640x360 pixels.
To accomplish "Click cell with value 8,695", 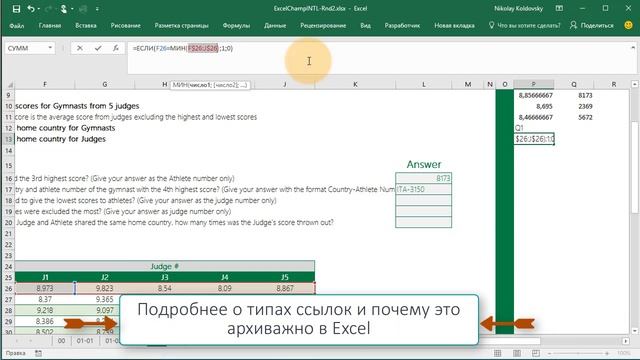I will (x=534, y=106).
